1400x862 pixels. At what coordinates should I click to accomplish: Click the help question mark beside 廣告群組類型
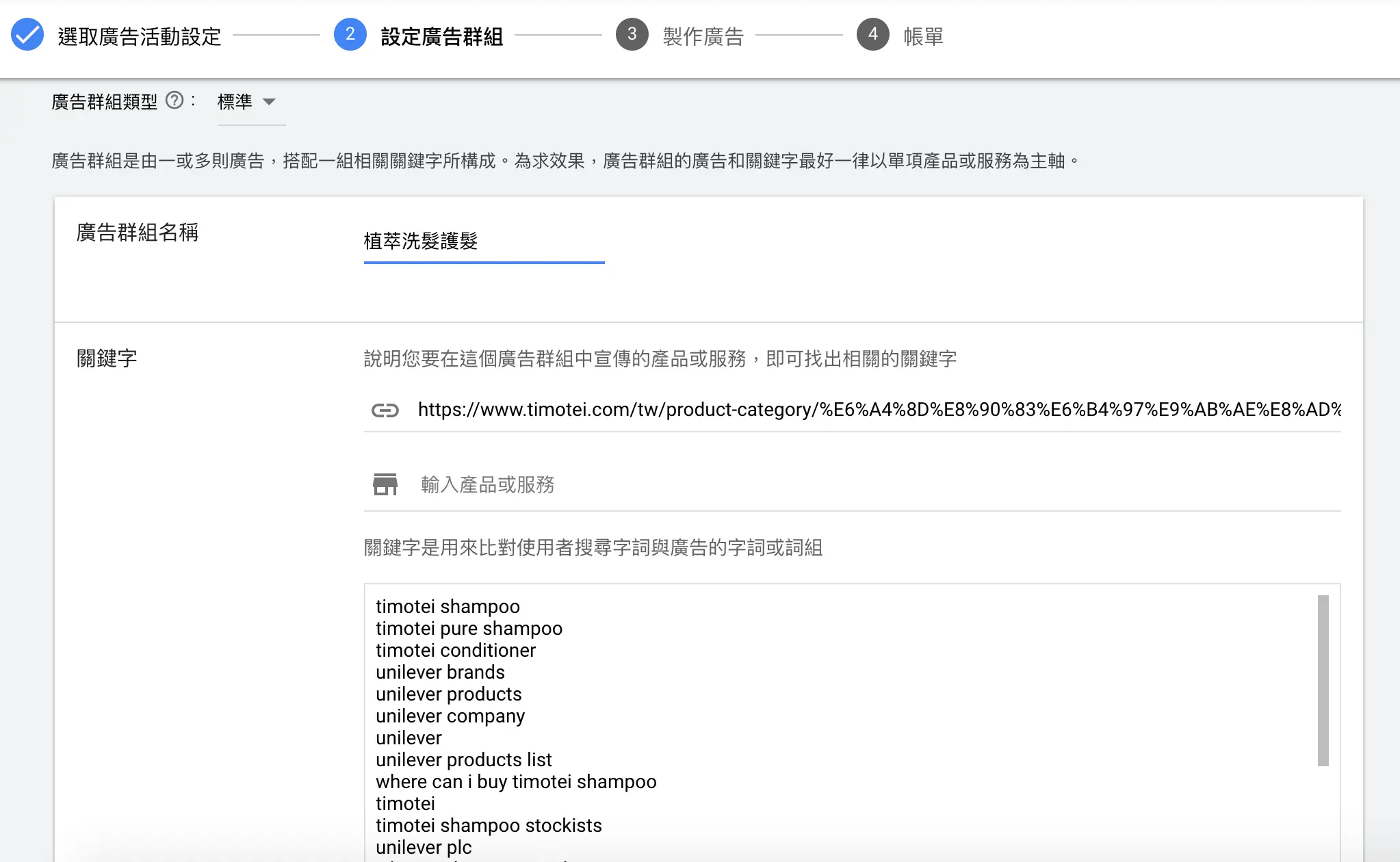coord(175,101)
